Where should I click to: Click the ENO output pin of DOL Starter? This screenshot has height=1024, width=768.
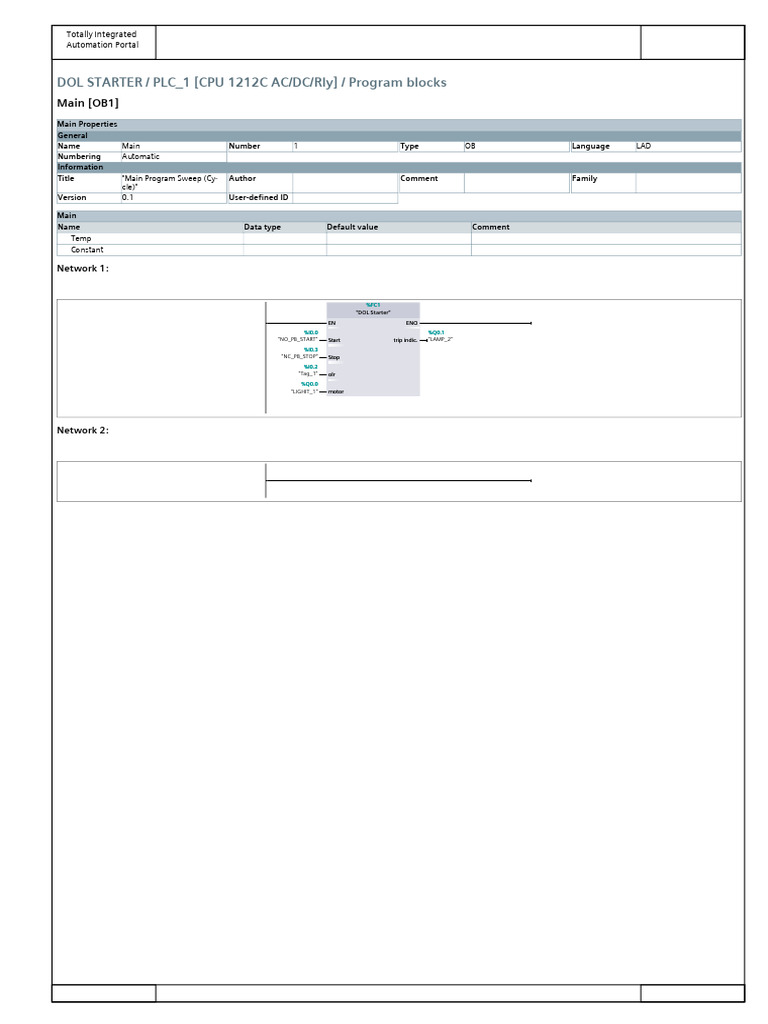411,323
